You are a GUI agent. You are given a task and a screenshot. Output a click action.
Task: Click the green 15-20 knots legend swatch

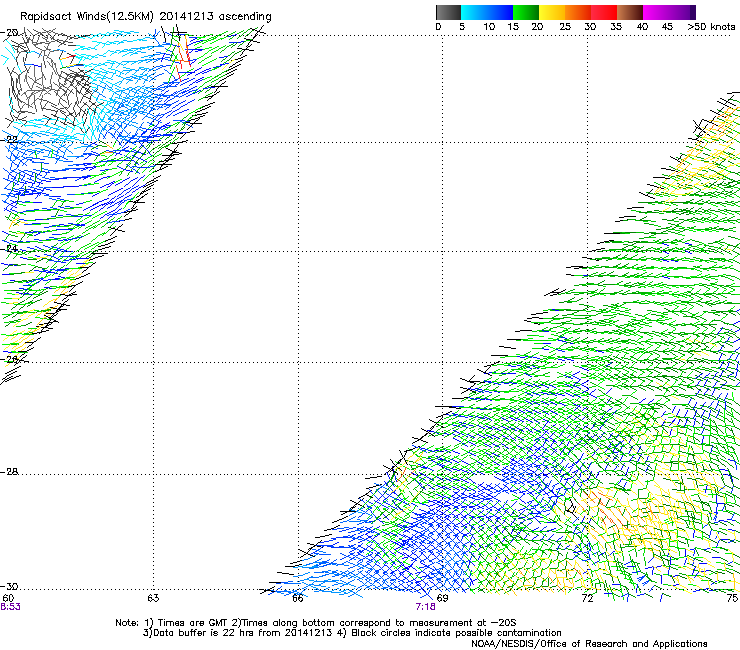coord(526,12)
